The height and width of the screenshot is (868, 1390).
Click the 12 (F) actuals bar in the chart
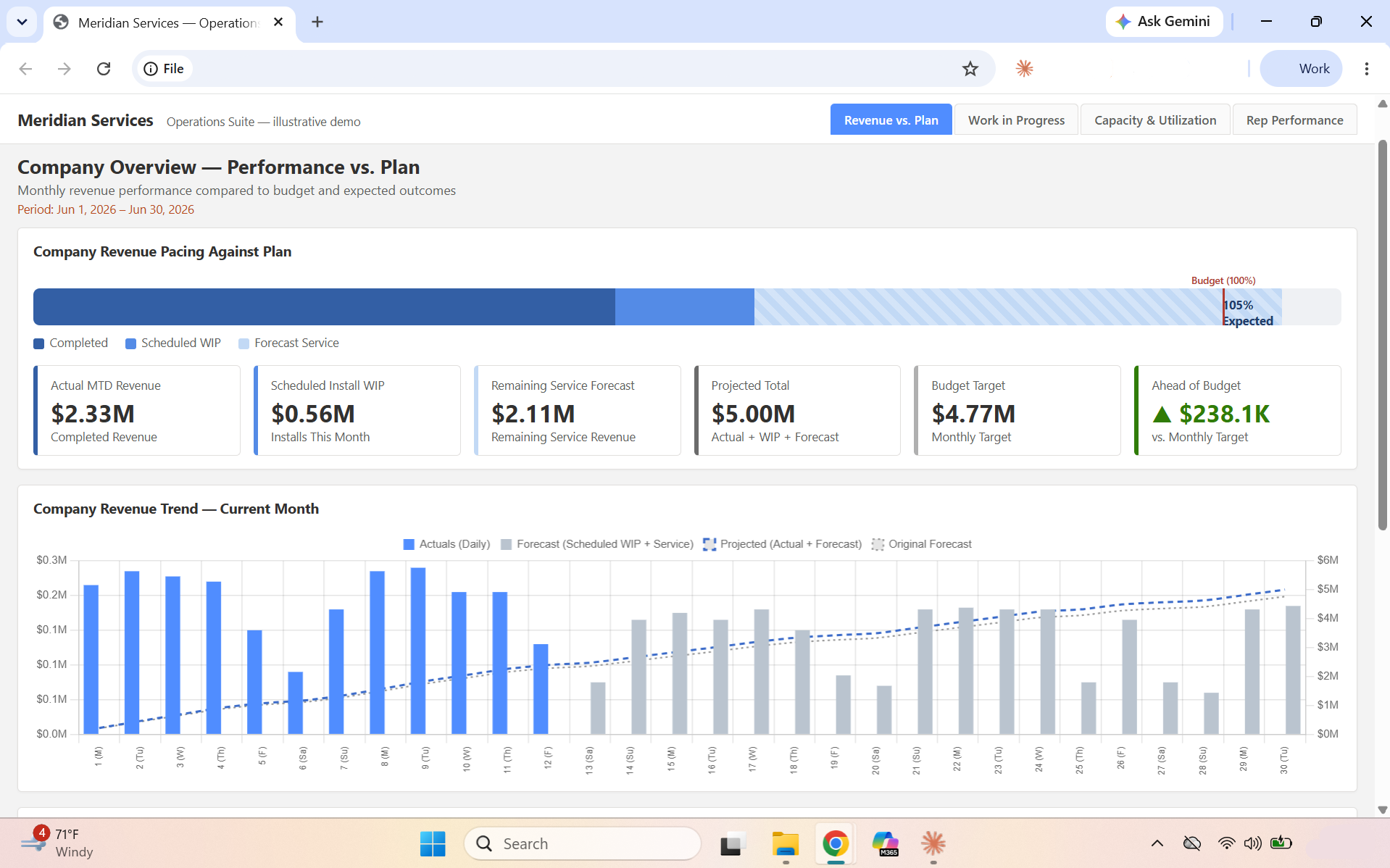[x=541, y=689]
